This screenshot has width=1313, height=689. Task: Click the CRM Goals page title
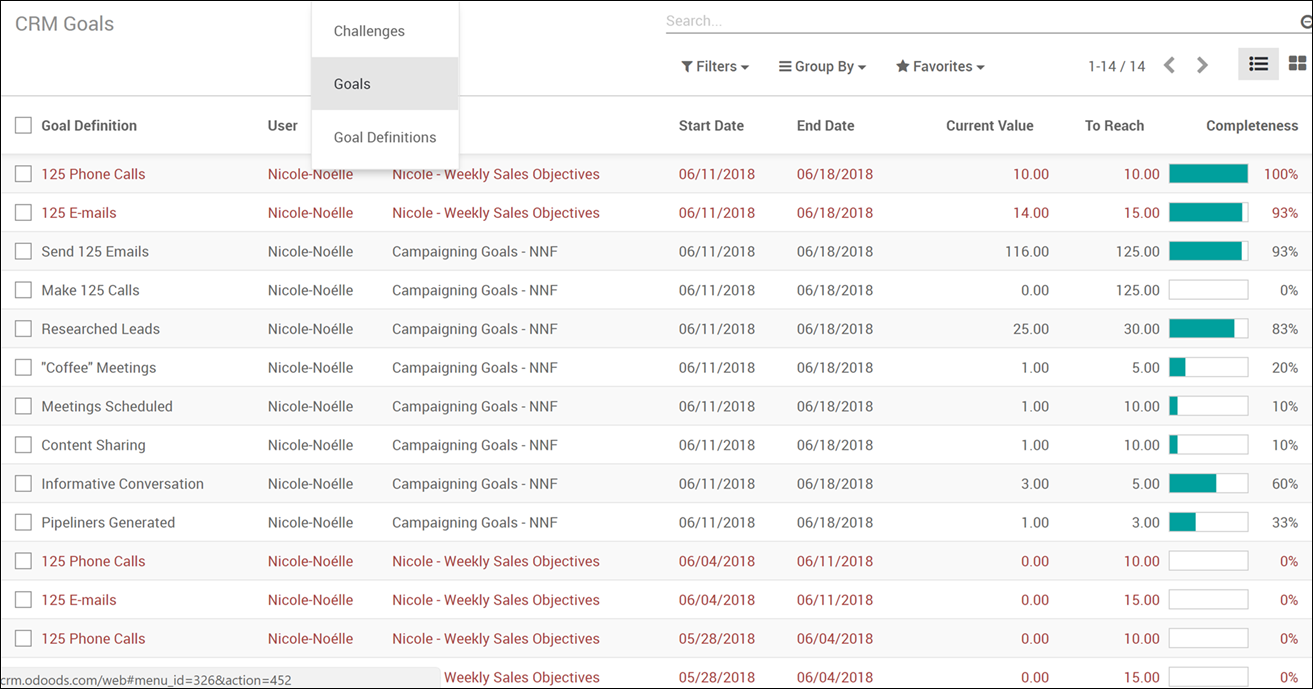[x=64, y=24]
